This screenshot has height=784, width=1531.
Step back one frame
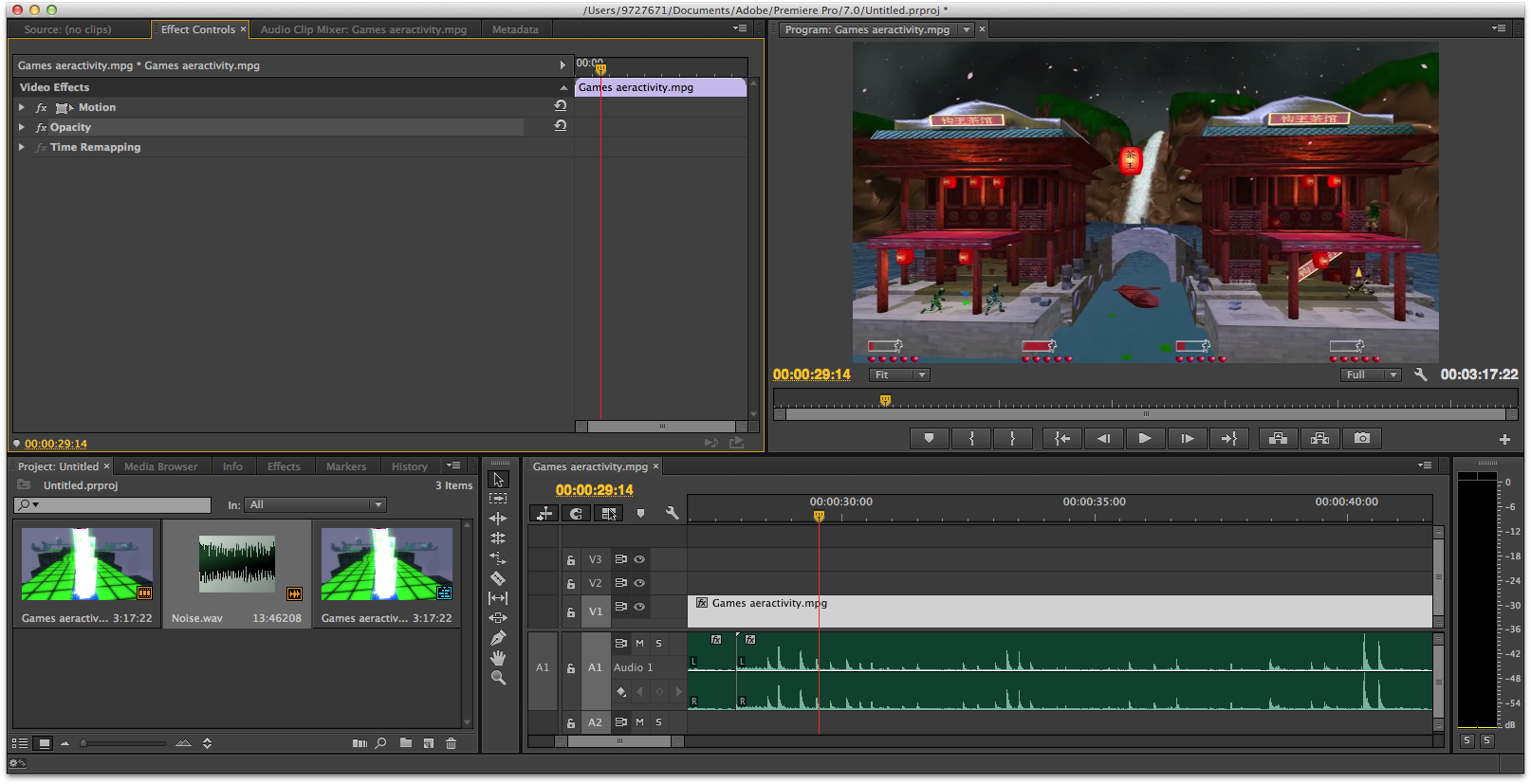coord(1103,438)
